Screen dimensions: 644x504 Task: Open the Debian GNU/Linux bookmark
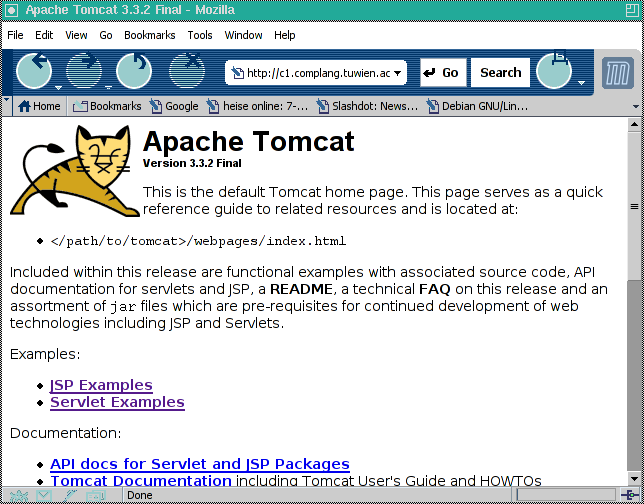pos(477,106)
